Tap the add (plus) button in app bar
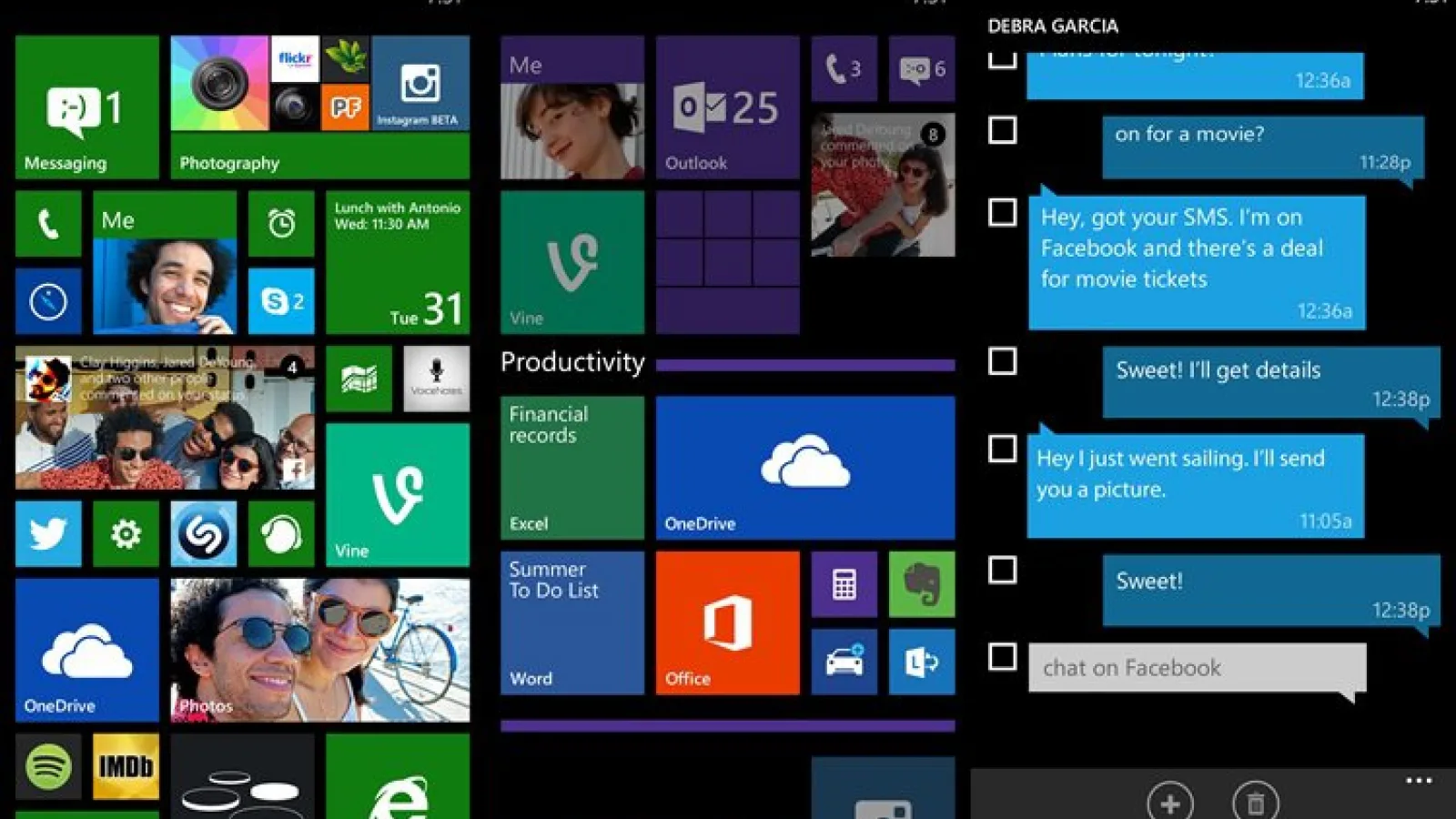1456x819 pixels. tap(1170, 803)
